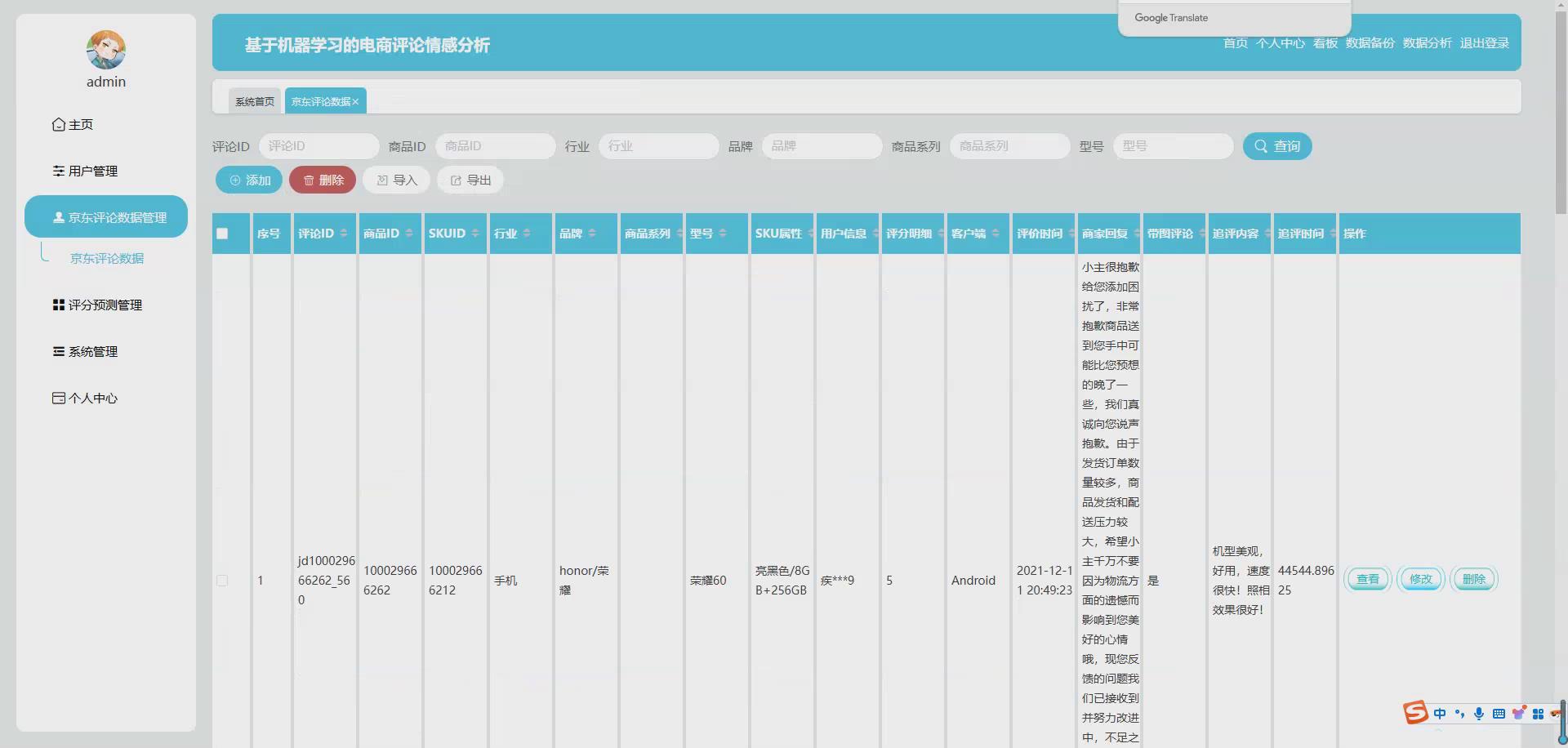The height and width of the screenshot is (748, 1568).
Task: Click the red 删除 batch delete button
Action: [323, 180]
